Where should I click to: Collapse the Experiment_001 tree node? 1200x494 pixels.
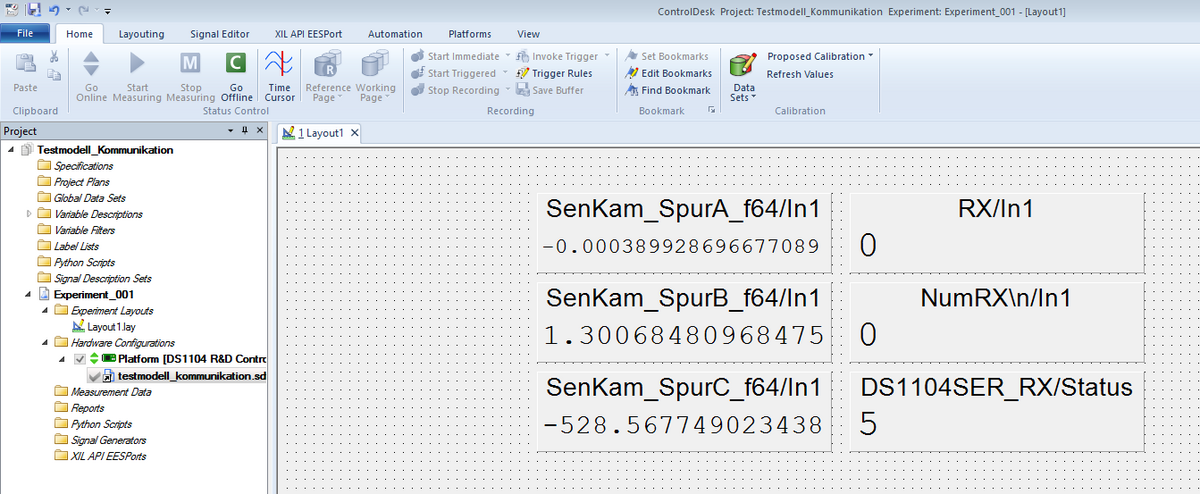[x=28, y=294]
